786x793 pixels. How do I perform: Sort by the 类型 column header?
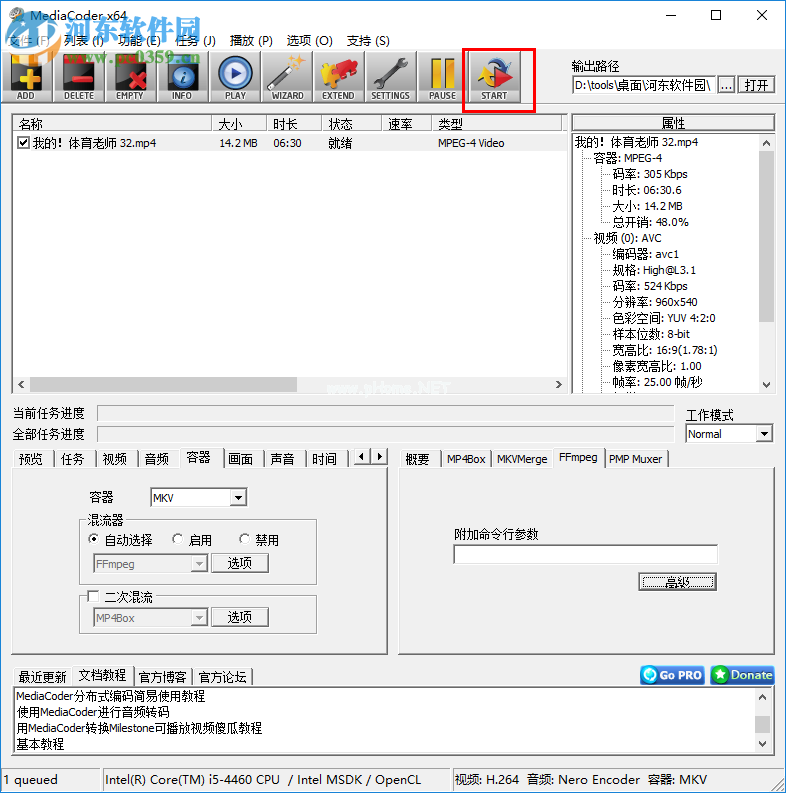[x=497, y=124]
